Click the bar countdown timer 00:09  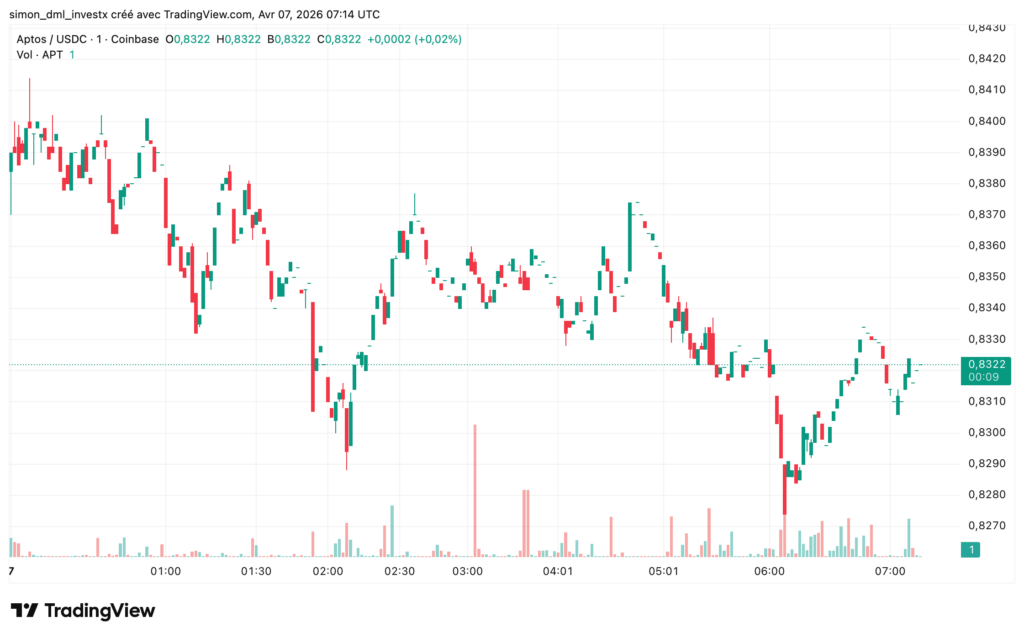[x=985, y=378]
